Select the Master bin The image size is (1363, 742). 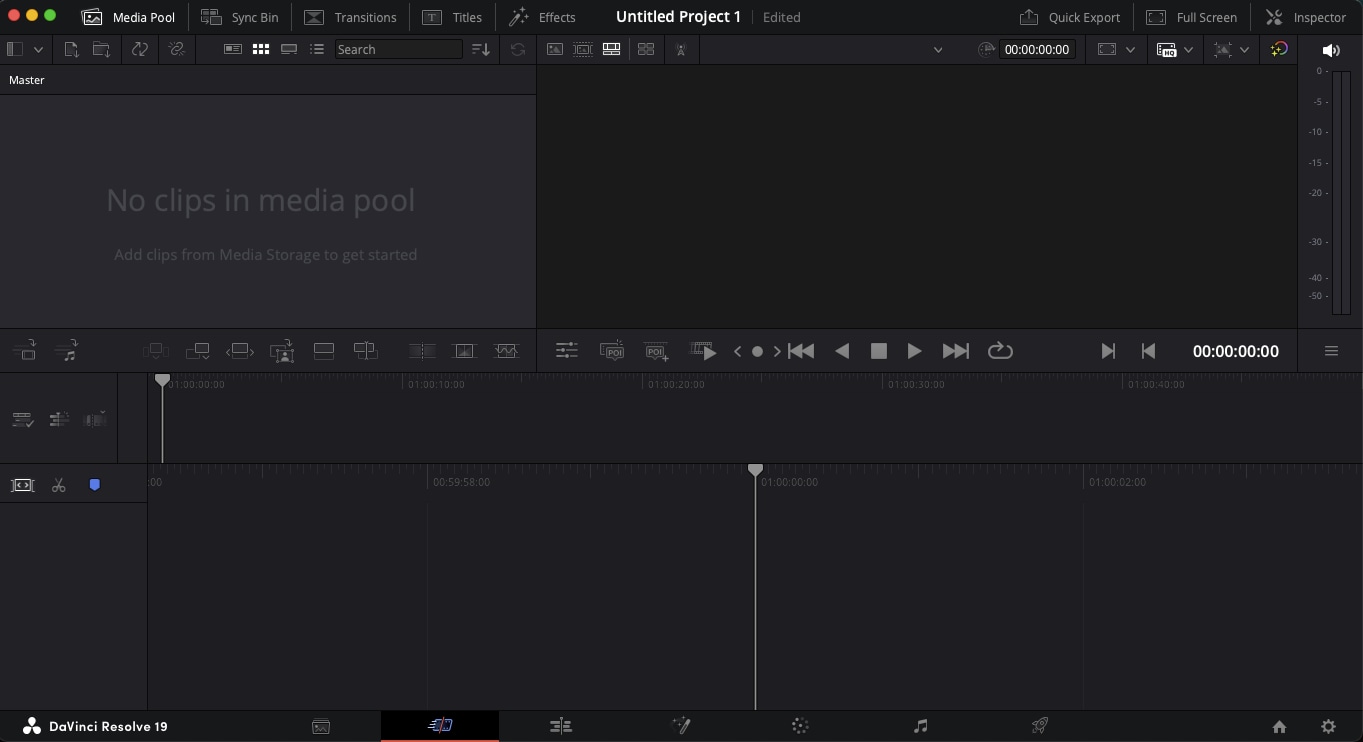[27, 80]
